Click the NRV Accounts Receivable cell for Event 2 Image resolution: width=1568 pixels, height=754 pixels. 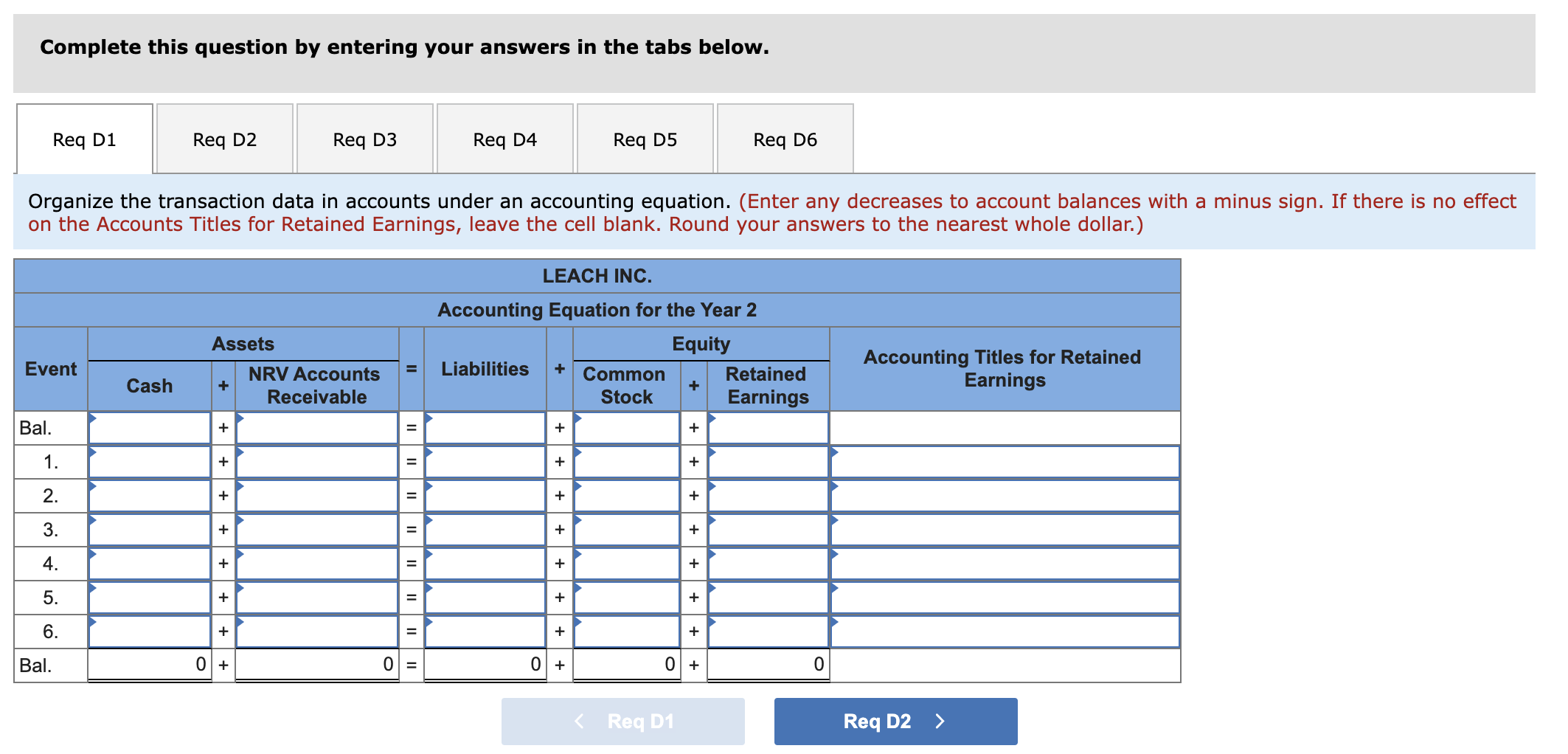coord(317,494)
